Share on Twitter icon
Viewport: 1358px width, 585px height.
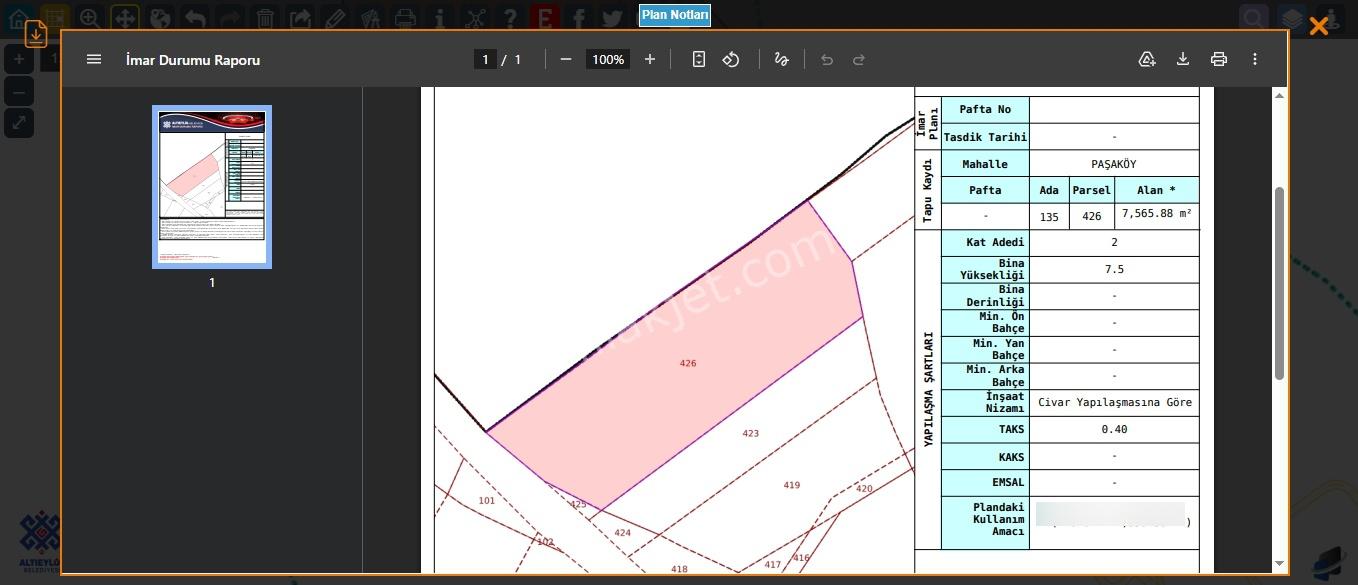[x=613, y=17]
